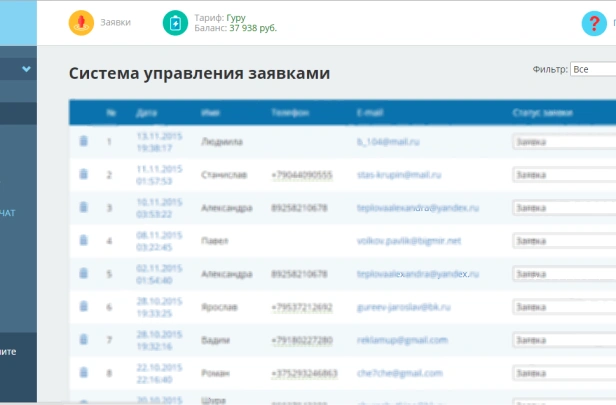Click trash icon for row 6
The height and width of the screenshot is (405, 616).
click(83, 306)
